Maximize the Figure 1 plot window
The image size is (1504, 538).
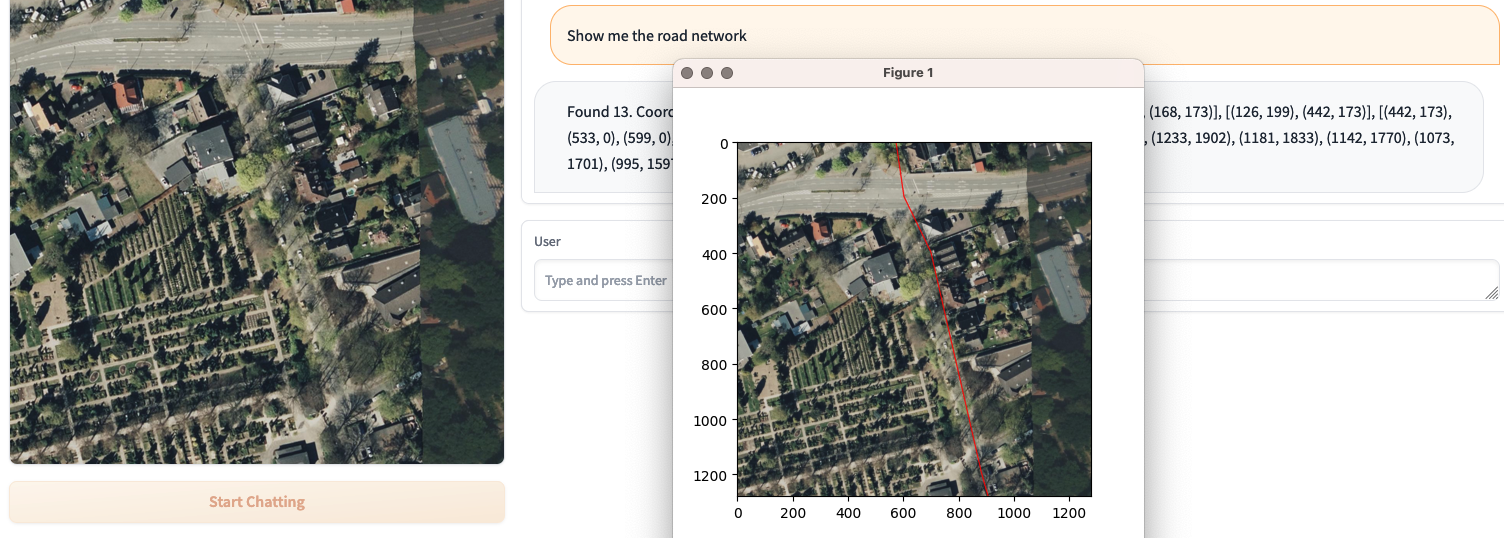pos(727,73)
